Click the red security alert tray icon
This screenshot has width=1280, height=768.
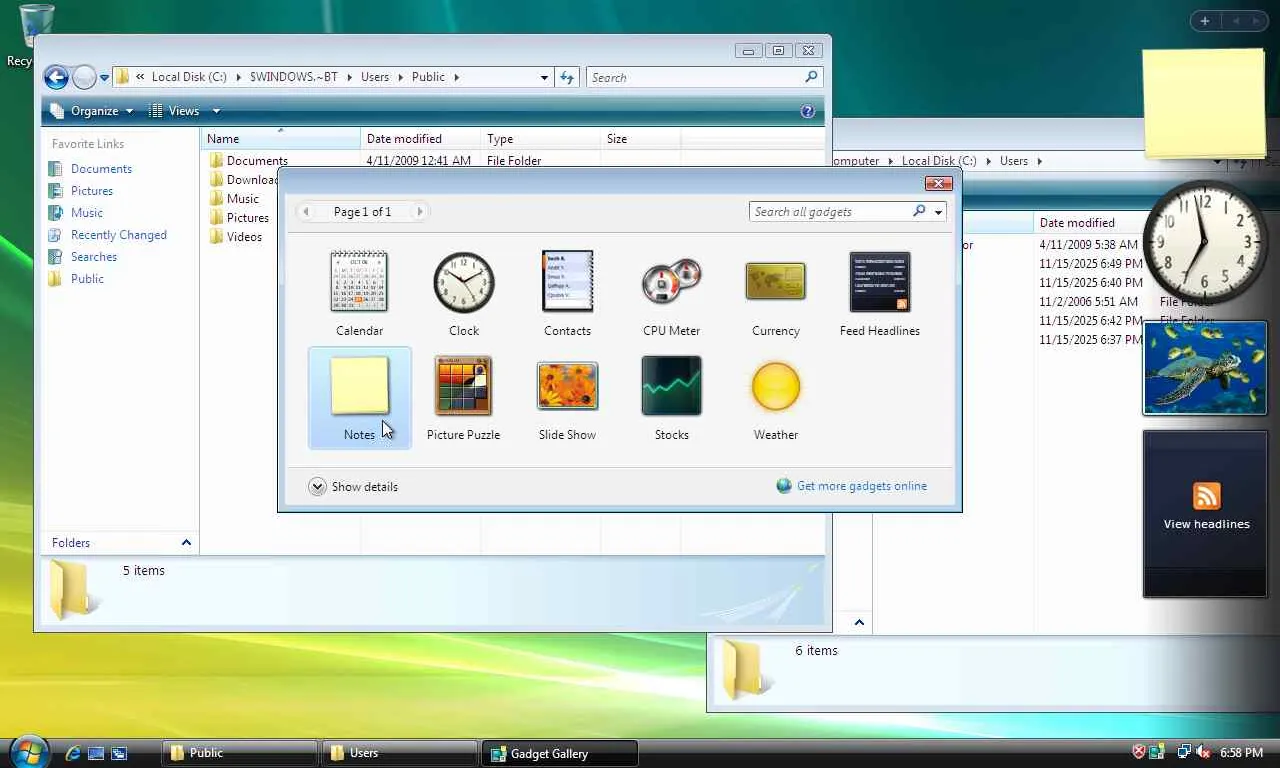(x=1139, y=752)
